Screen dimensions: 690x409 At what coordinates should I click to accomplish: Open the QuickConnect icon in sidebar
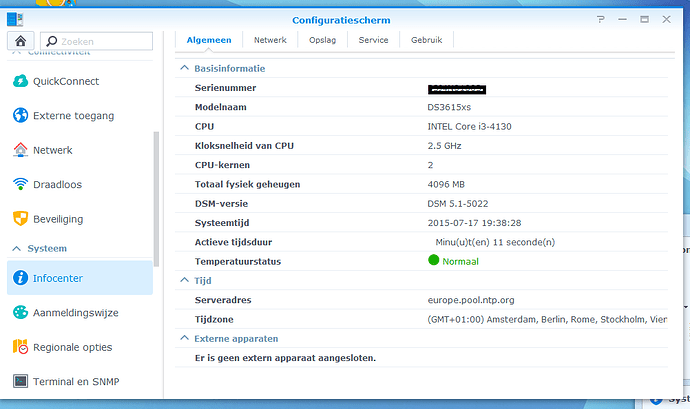click(x=20, y=81)
